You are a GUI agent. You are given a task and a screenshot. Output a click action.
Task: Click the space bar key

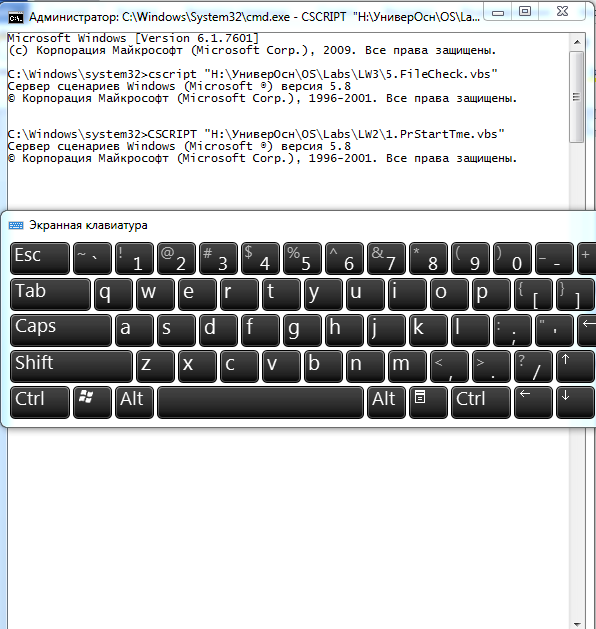click(261, 402)
